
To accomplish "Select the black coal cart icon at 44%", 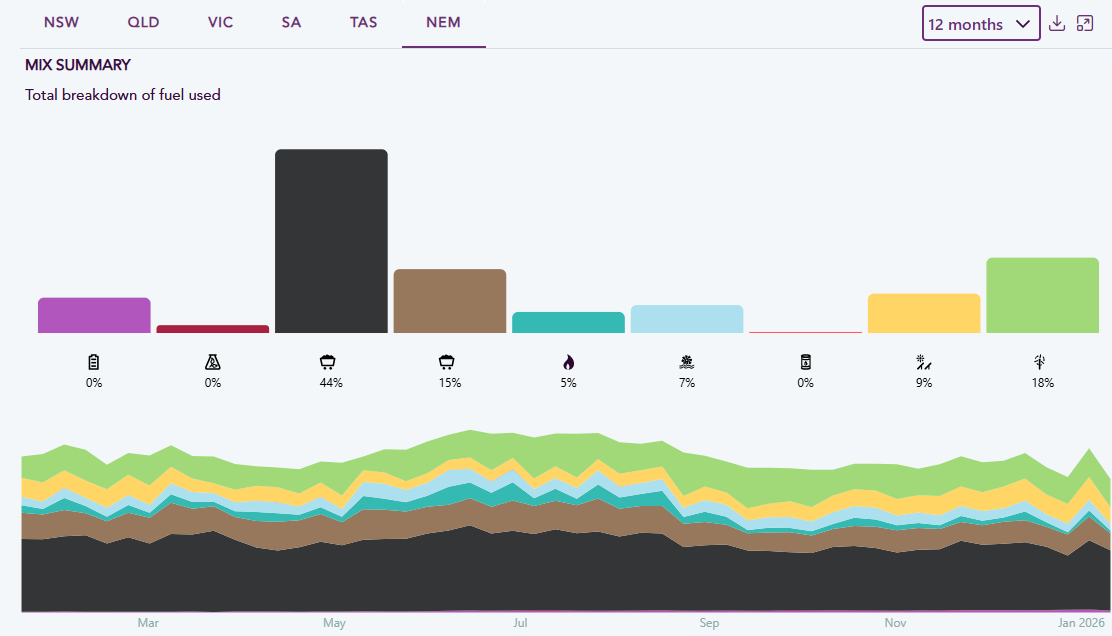I will pyautogui.click(x=331, y=362).
